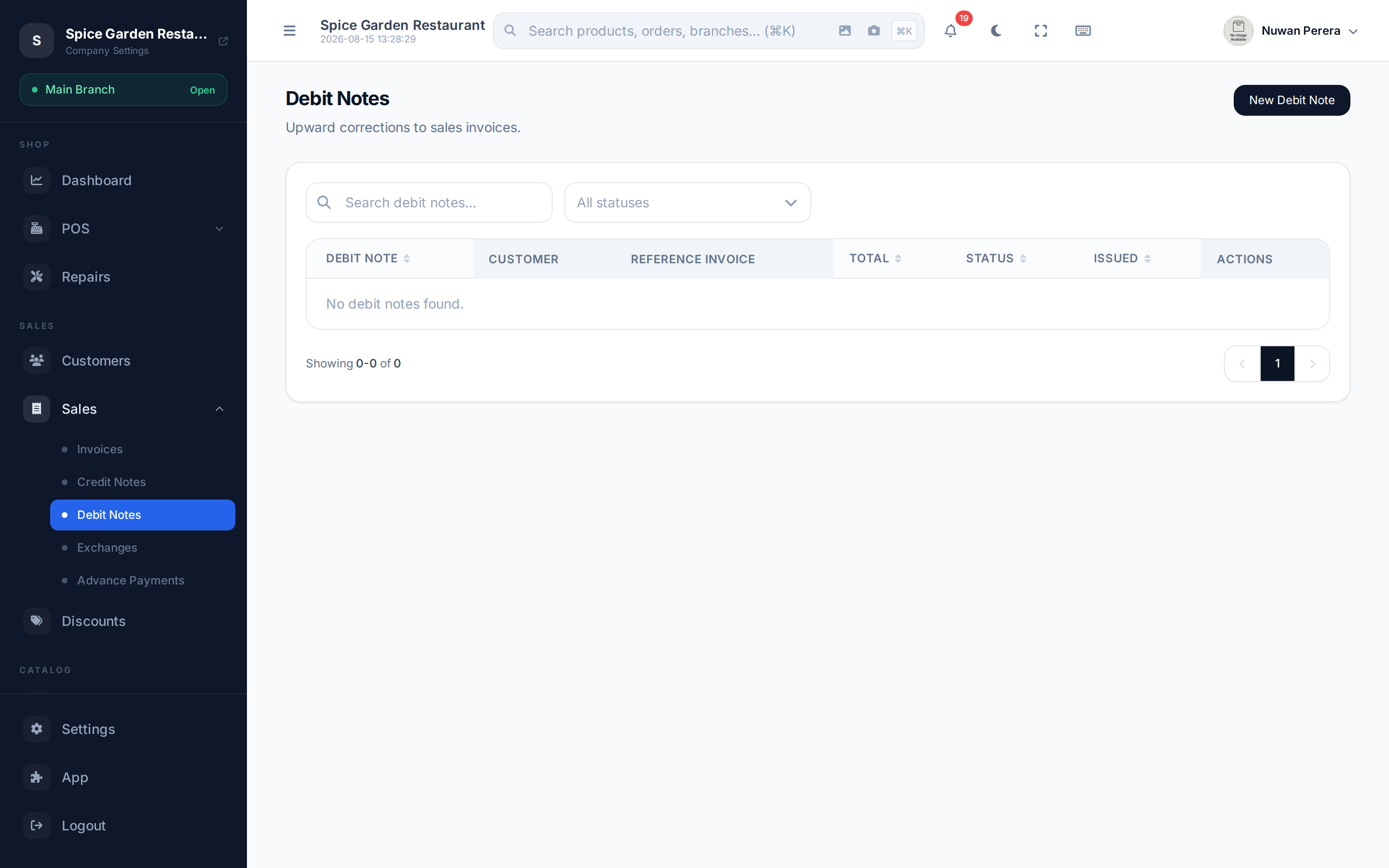Screen dimensions: 1389x868
Task: Open the Main Branch selector
Action: point(123,90)
